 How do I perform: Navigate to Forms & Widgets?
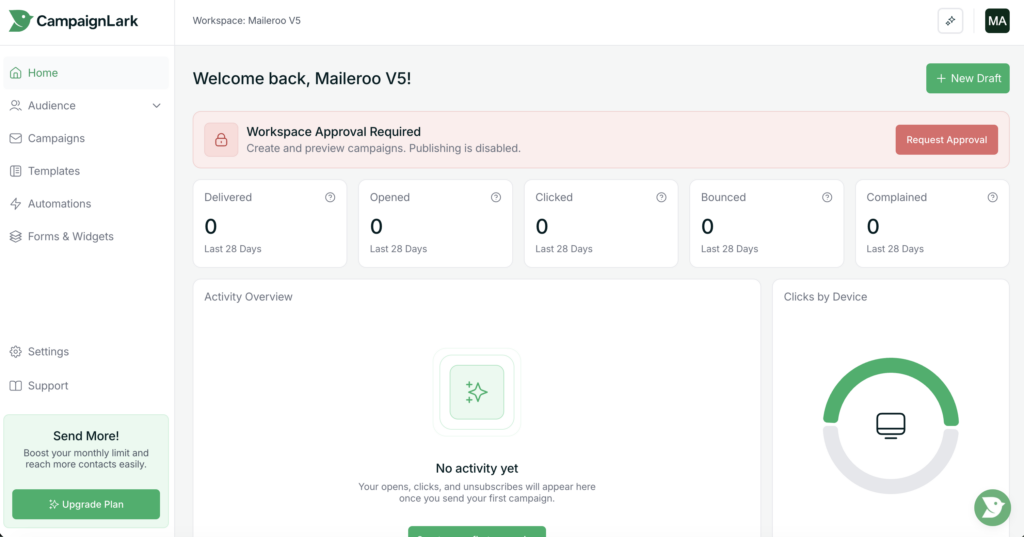point(70,237)
